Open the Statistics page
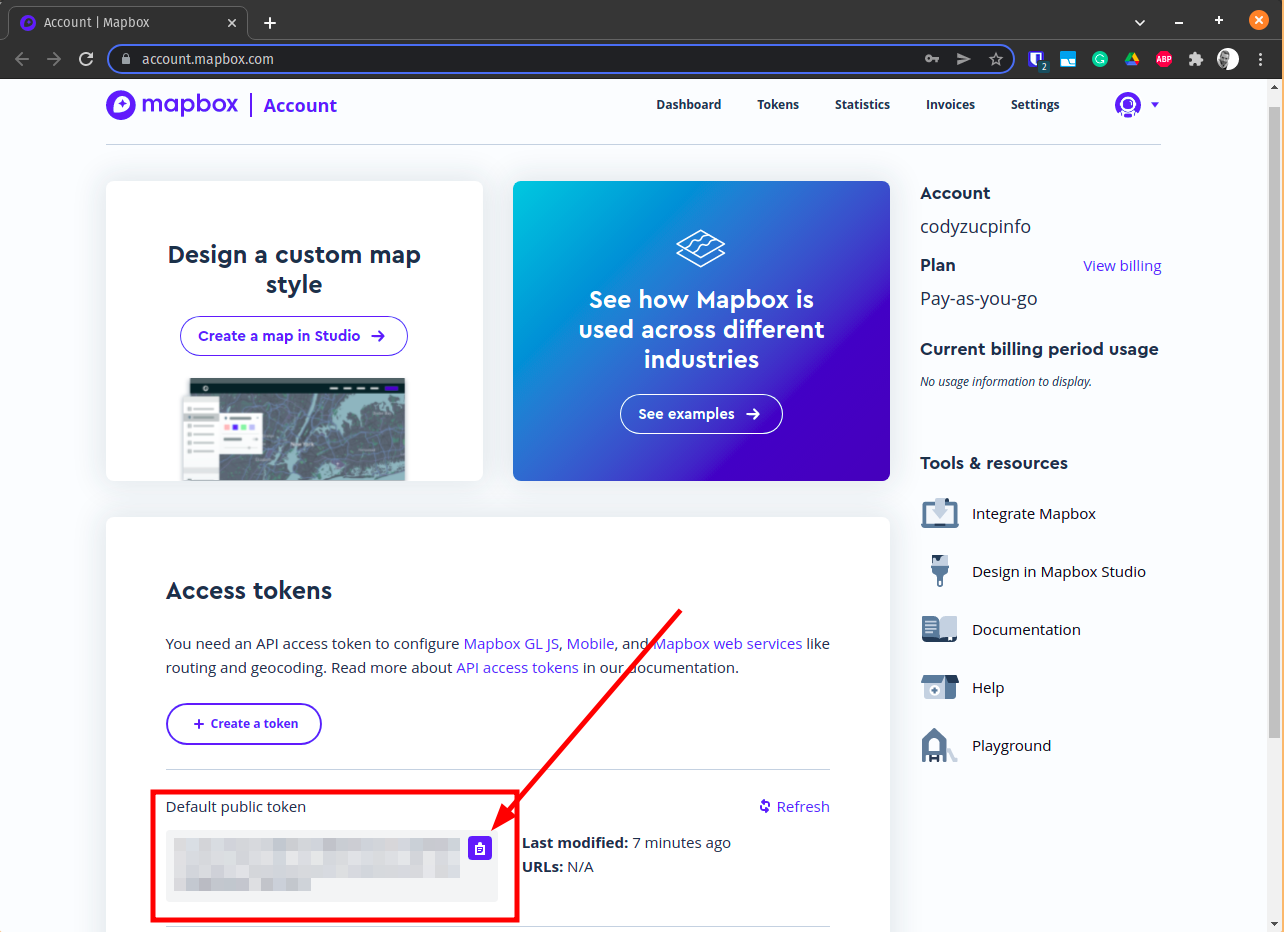The height and width of the screenshot is (932, 1284). 862,104
